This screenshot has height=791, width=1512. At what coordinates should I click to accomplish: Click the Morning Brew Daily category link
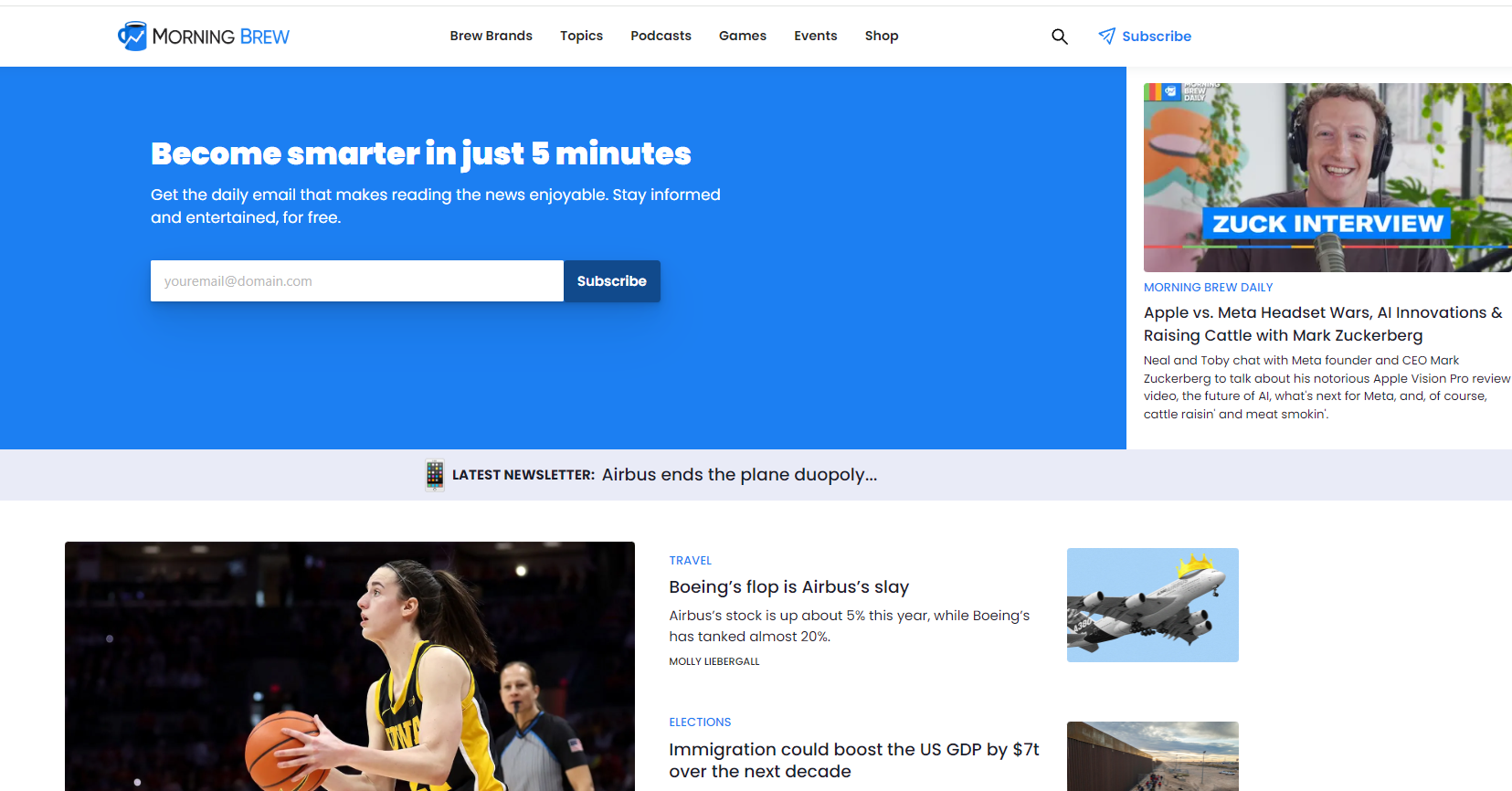coord(1208,287)
